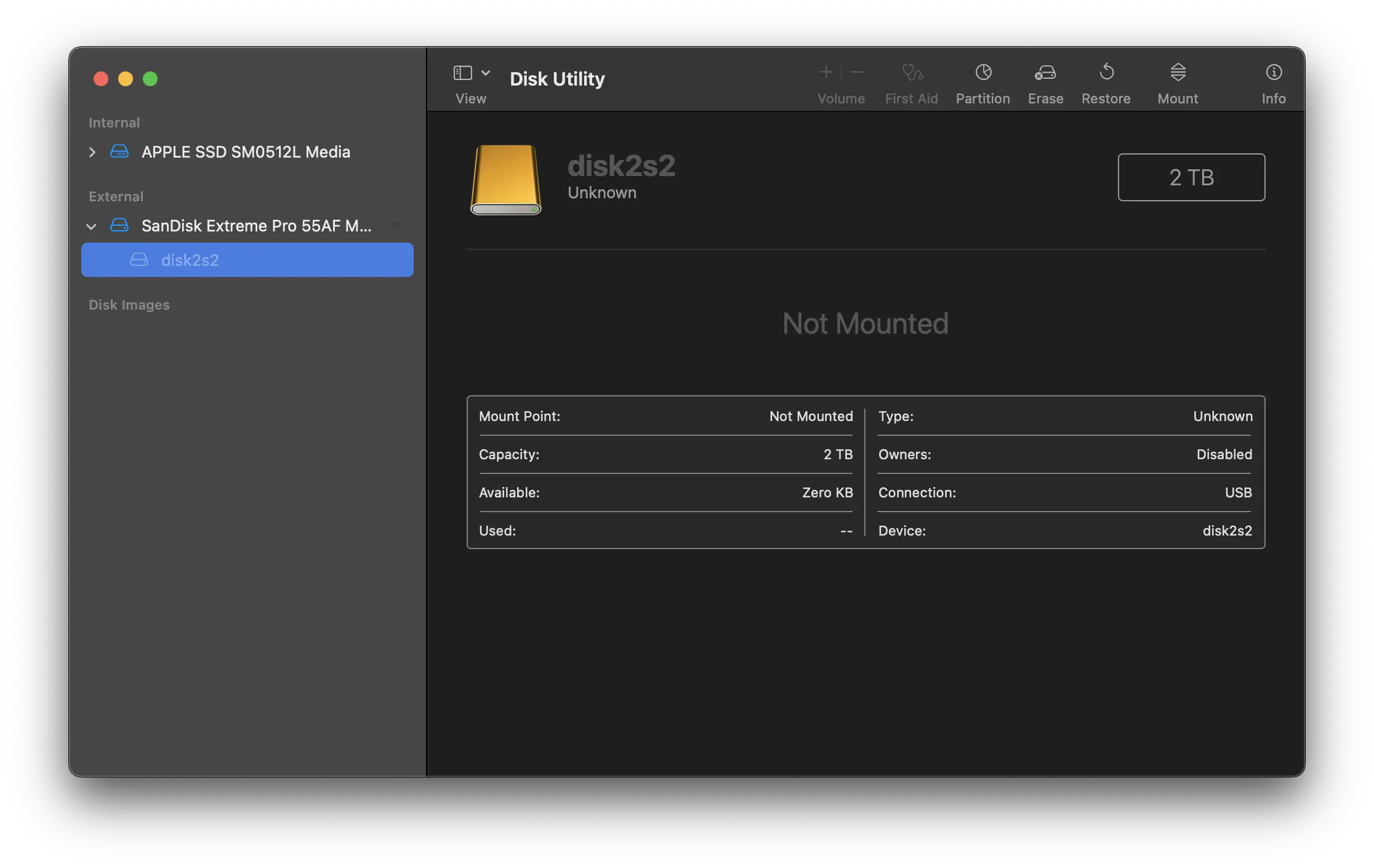Select APPLE SSD SM0512L Media drive

pos(246,152)
